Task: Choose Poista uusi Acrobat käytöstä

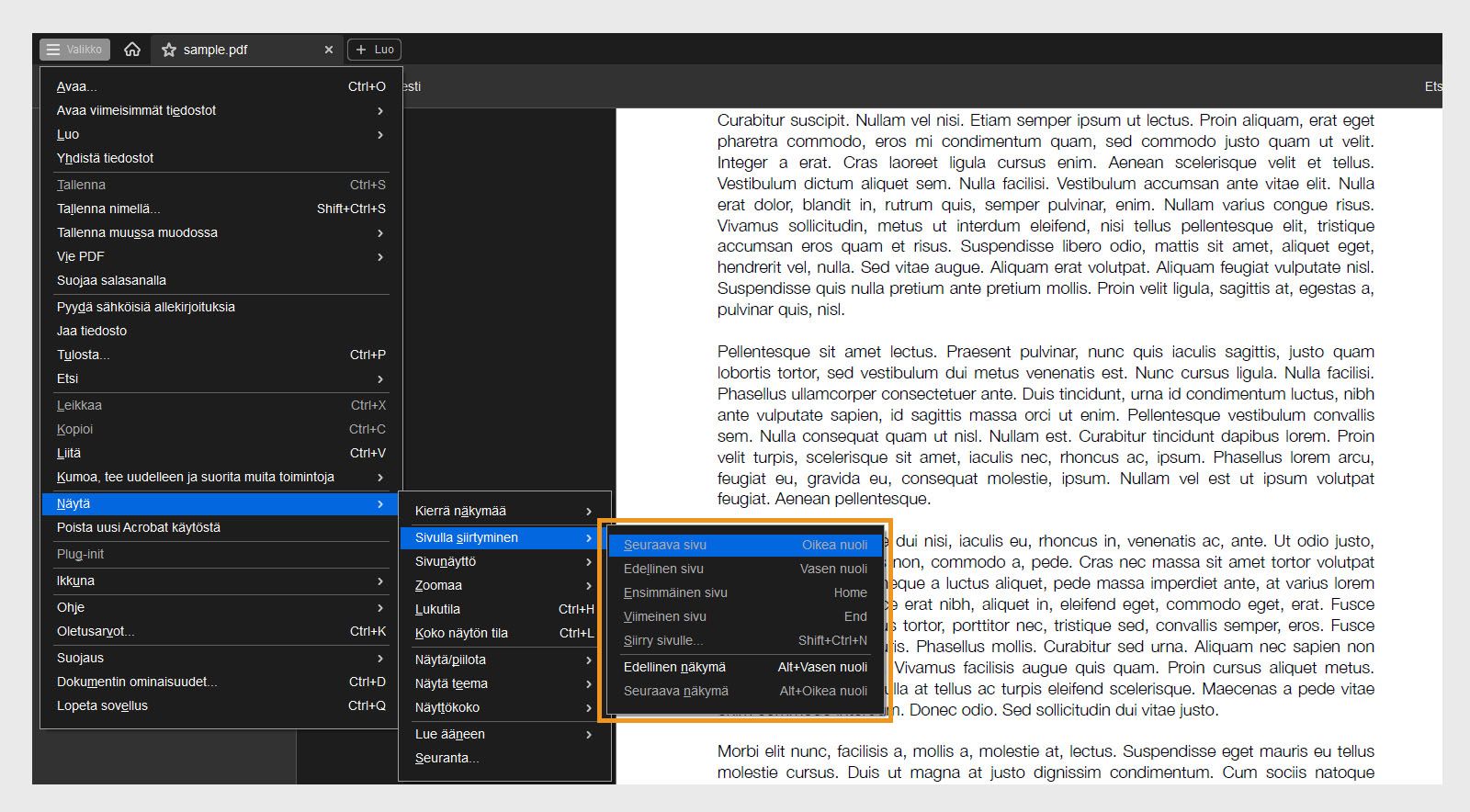Action: click(x=220, y=527)
